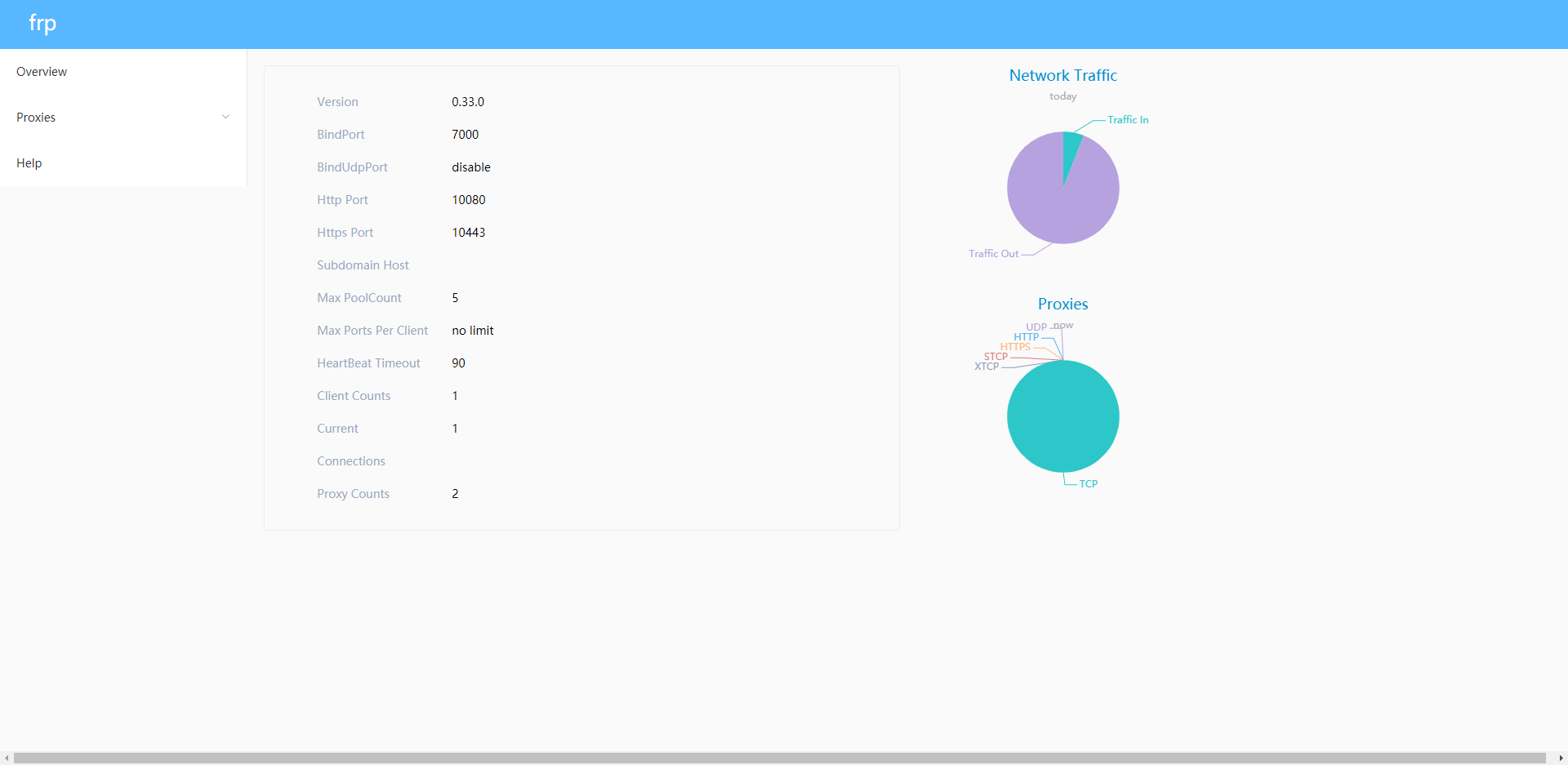Click the Client Counts label
This screenshot has height=765, width=1568.
pyautogui.click(x=354, y=396)
